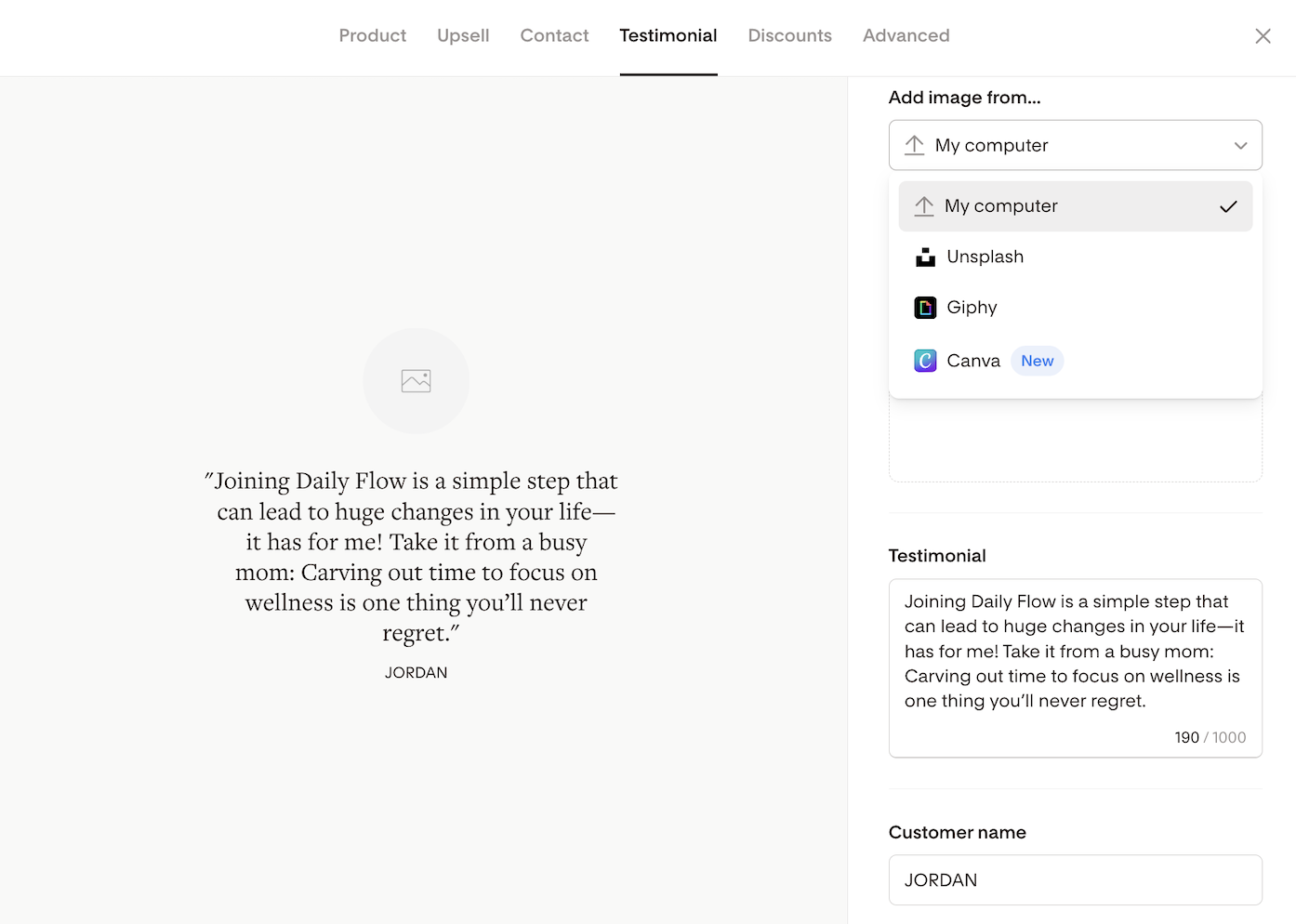Choose the Unsplash option from the list
Image resolution: width=1296 pixels, height=924 pixels.
pyautogui.click(x=985, y=257)
